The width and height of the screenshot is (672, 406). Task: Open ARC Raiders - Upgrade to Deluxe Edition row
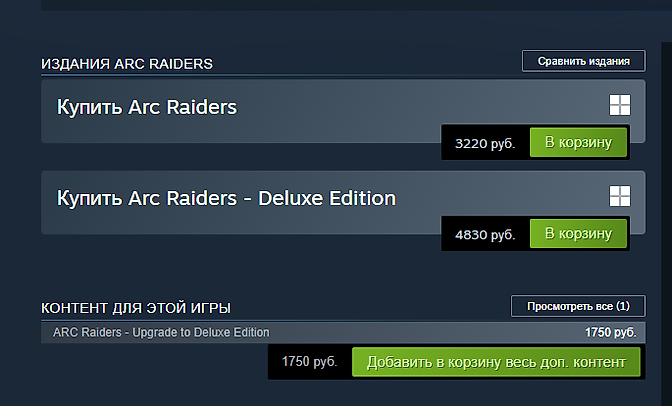(x=161, y=332)
